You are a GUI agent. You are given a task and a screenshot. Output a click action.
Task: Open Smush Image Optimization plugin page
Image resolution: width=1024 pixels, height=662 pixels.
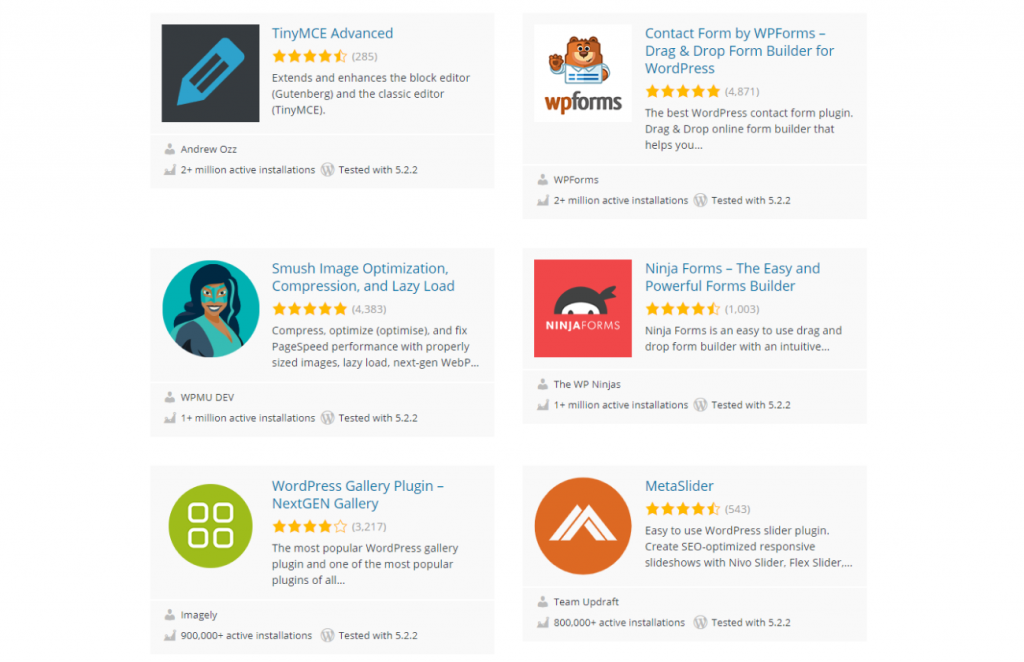pyautogui.click(x=362, y=277)
